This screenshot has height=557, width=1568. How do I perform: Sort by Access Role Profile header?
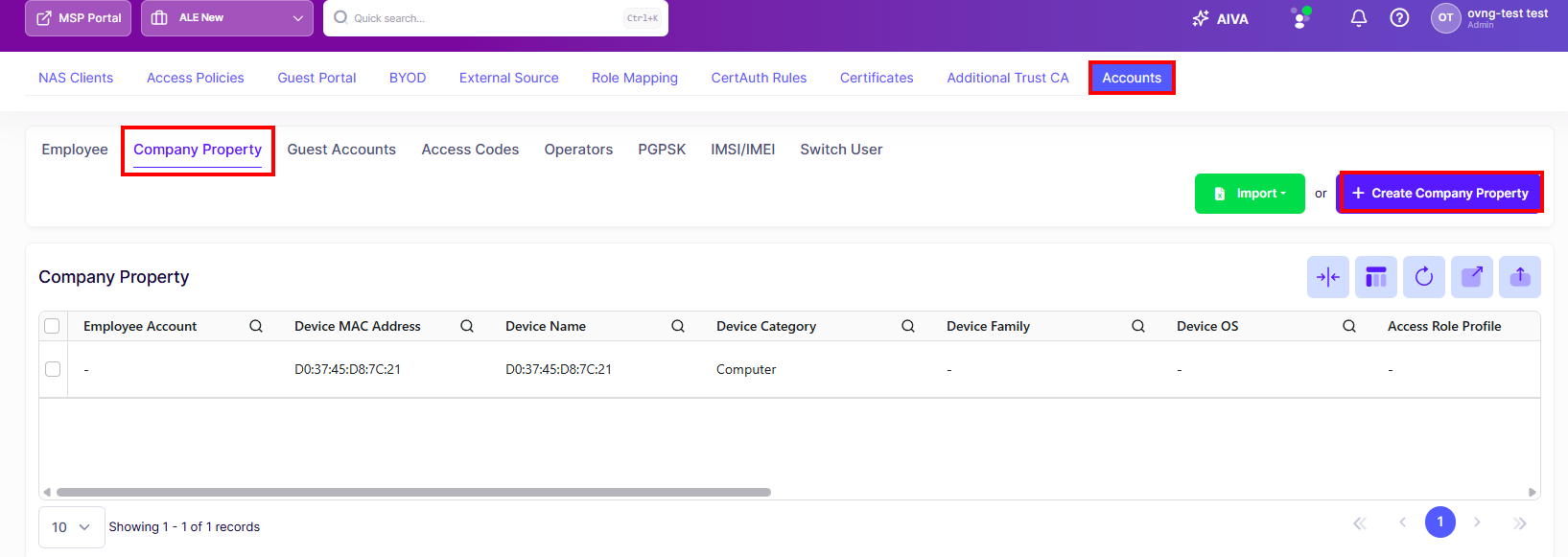pos(1444,326)
